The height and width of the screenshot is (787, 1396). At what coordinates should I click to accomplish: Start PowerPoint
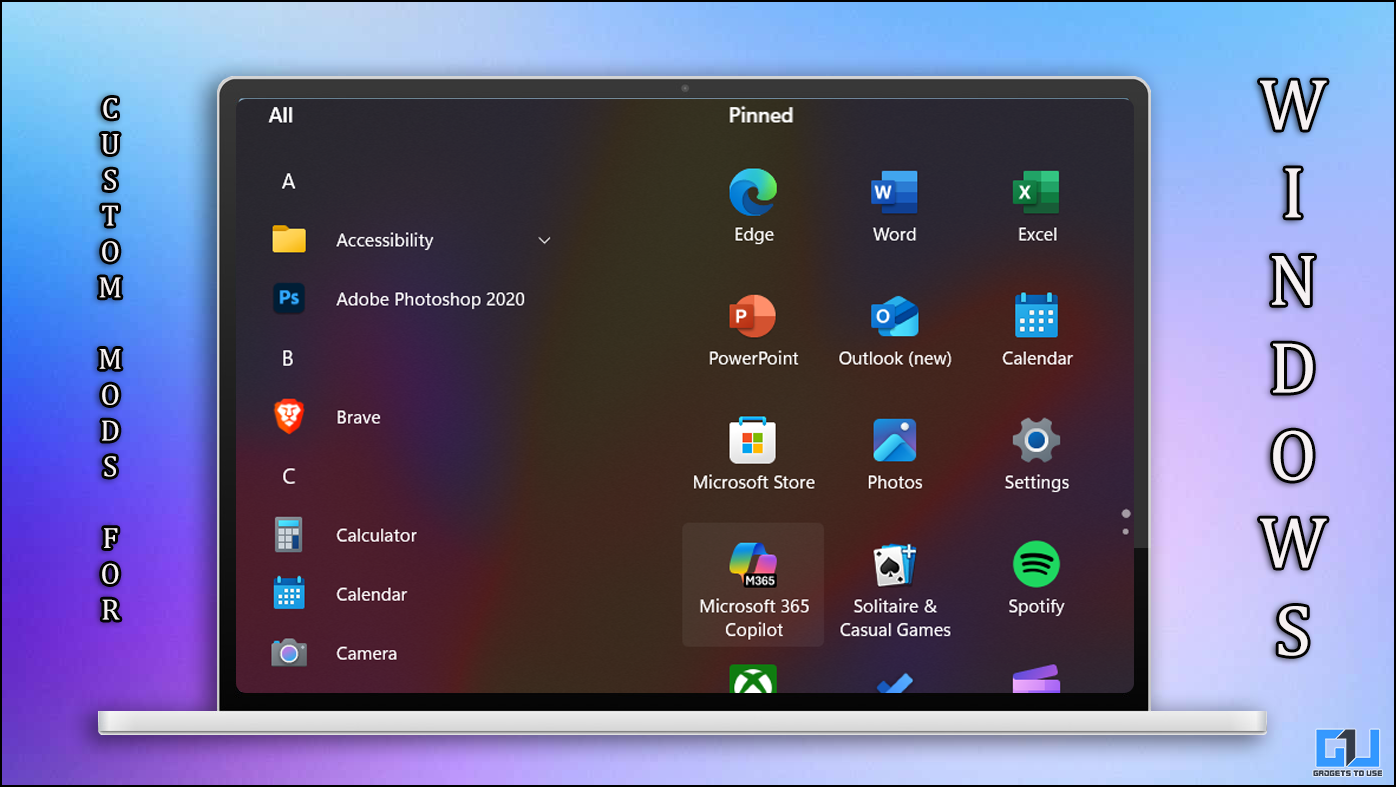point(753,330)
